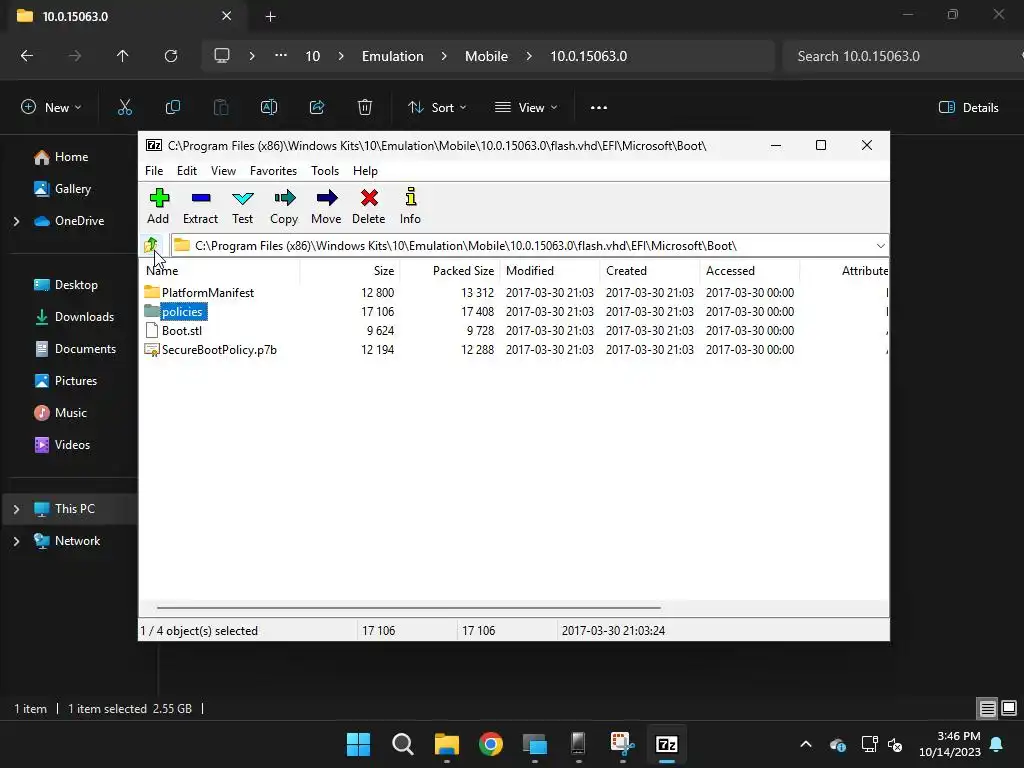Open Gallery in Explorer sidebar
1024x768 pixels.
72,189
